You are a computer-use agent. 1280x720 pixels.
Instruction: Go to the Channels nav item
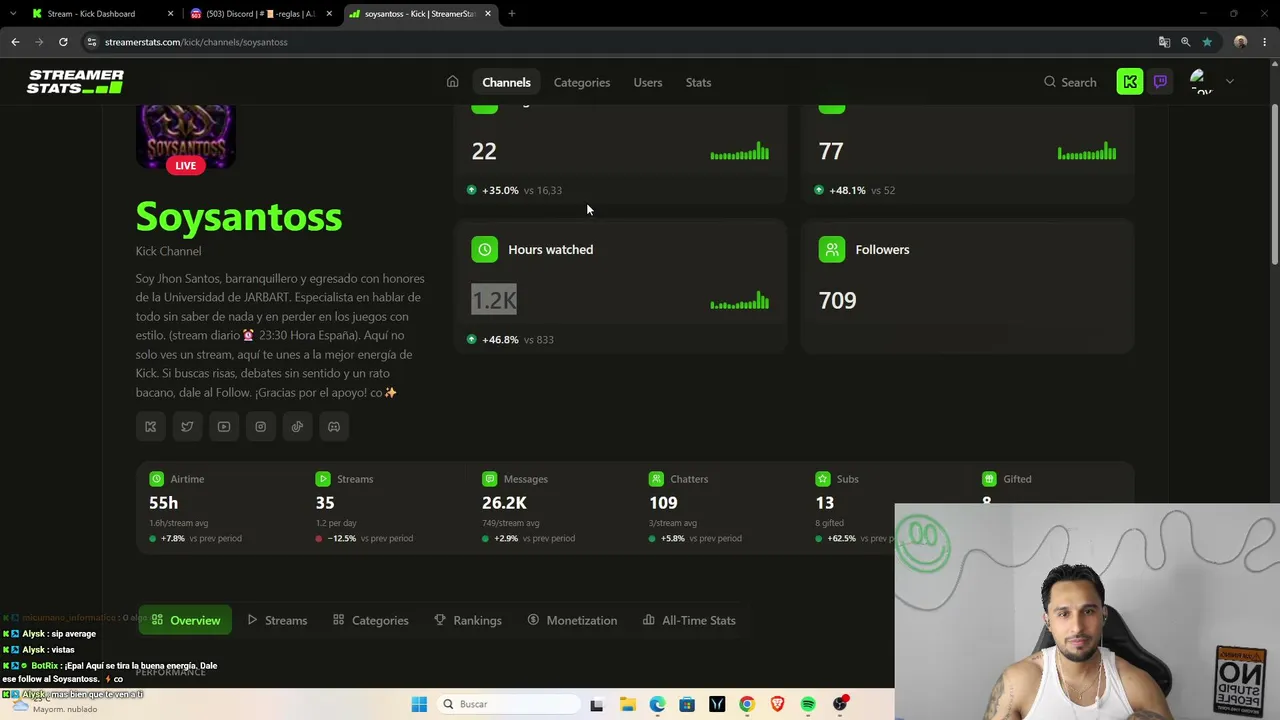tap(506, 82)
